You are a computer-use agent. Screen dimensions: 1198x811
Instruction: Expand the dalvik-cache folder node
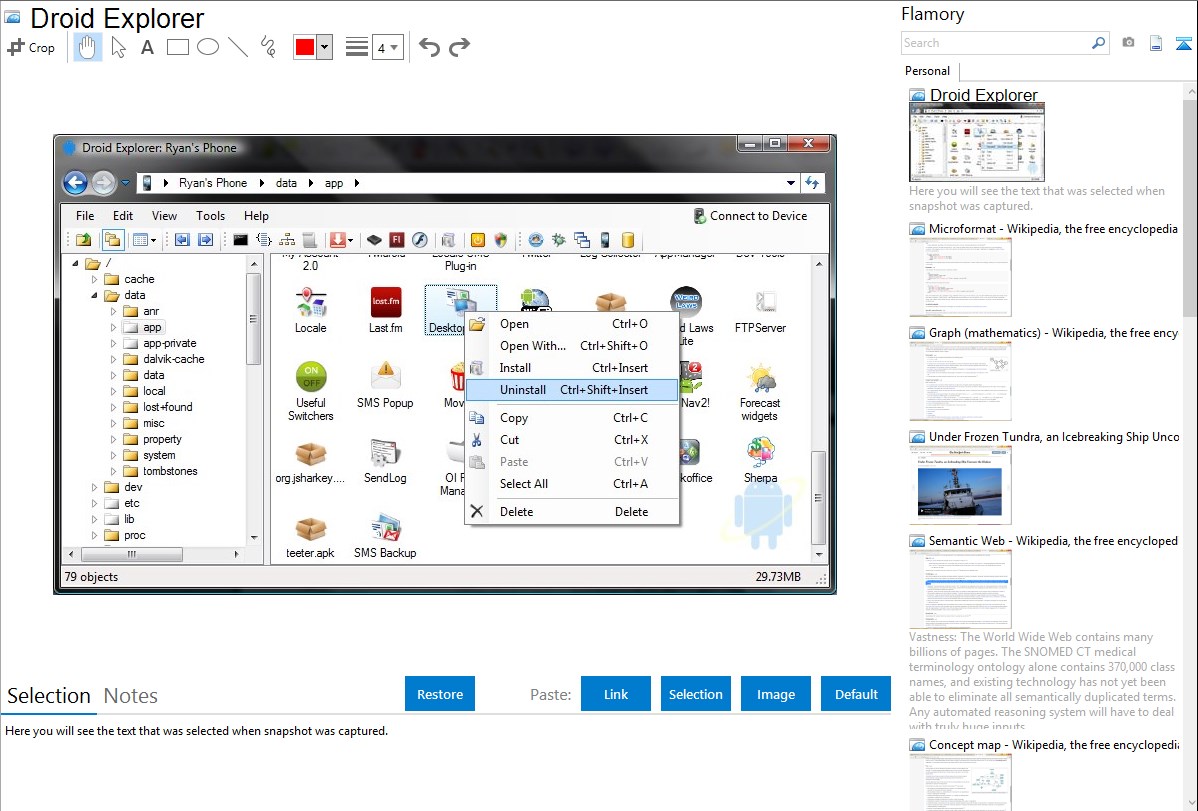point(114,359)
